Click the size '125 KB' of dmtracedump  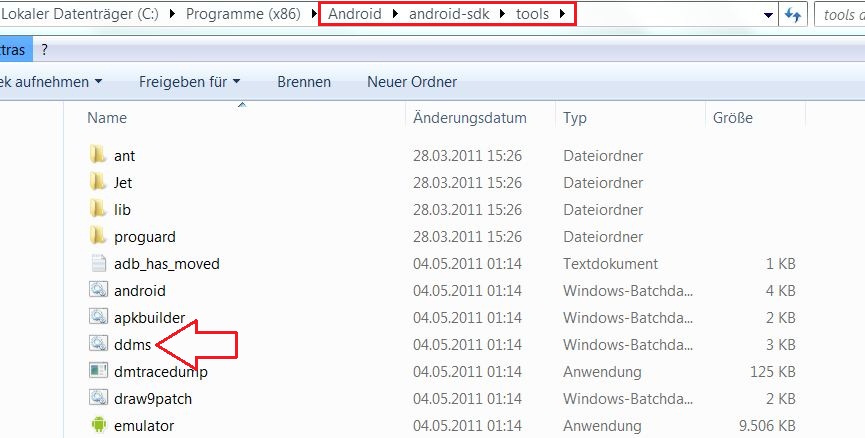click(x=772, y=372)
